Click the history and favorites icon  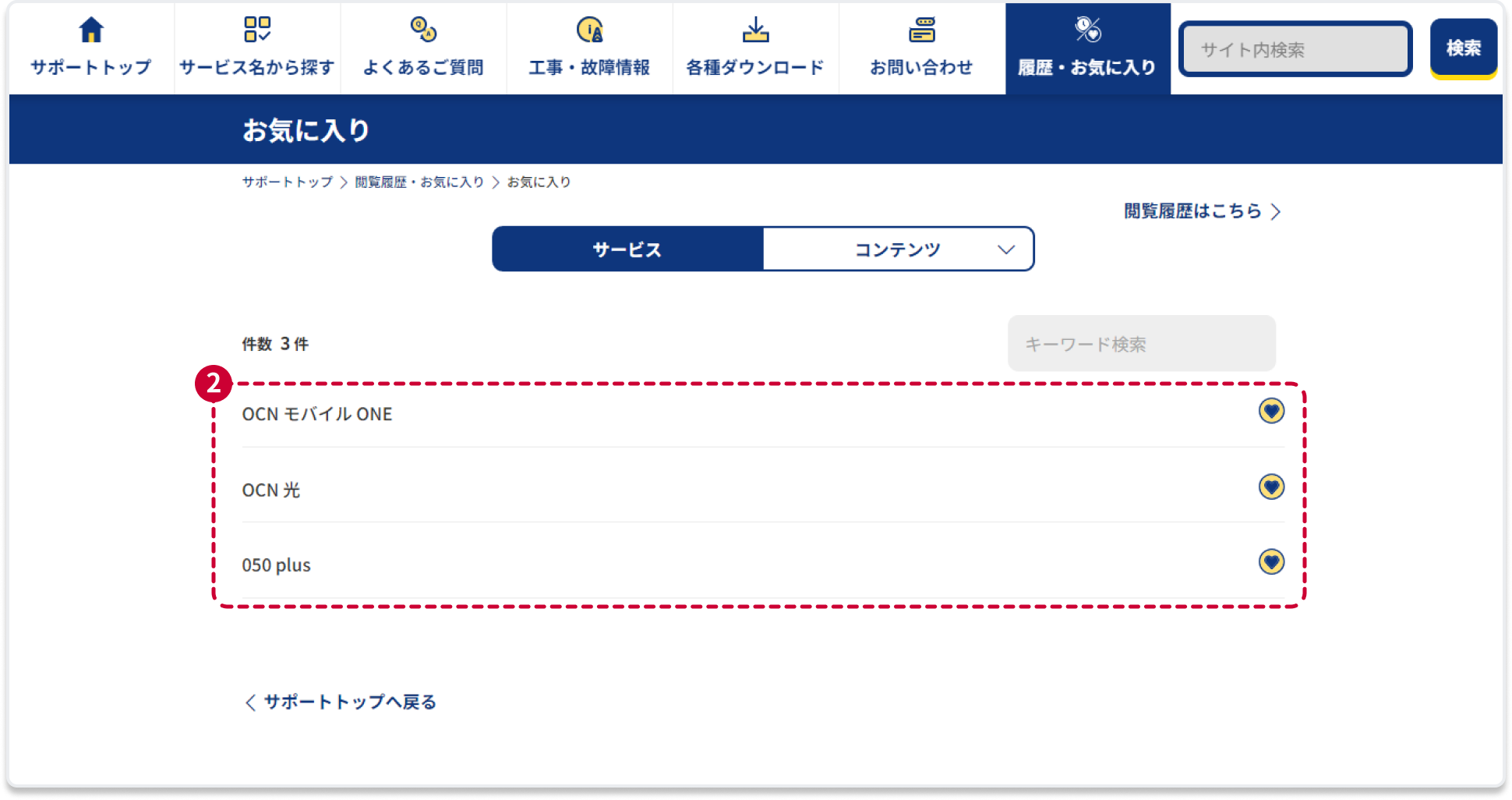[x=1088, y=30]
